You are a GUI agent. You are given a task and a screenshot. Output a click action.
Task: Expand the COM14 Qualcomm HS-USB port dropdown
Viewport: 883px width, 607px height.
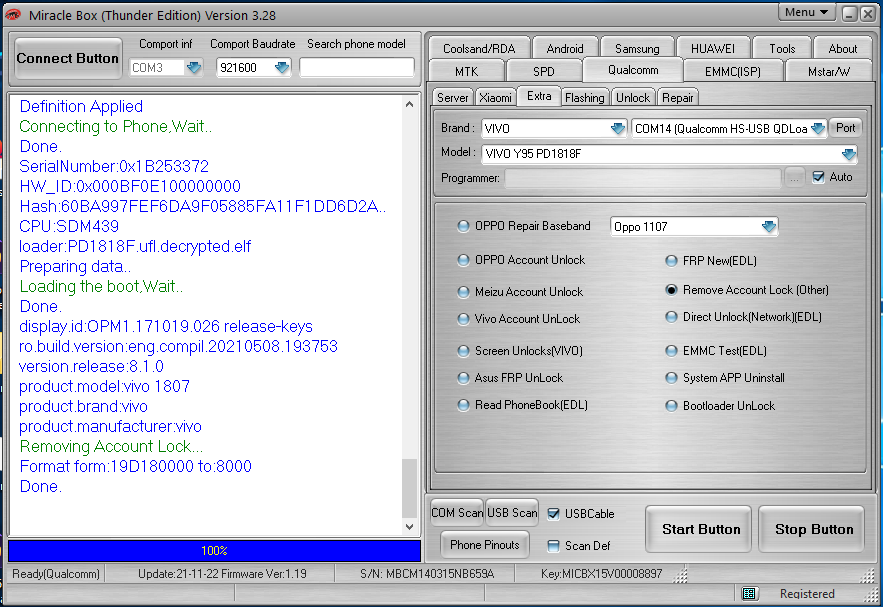click(818, 128)
